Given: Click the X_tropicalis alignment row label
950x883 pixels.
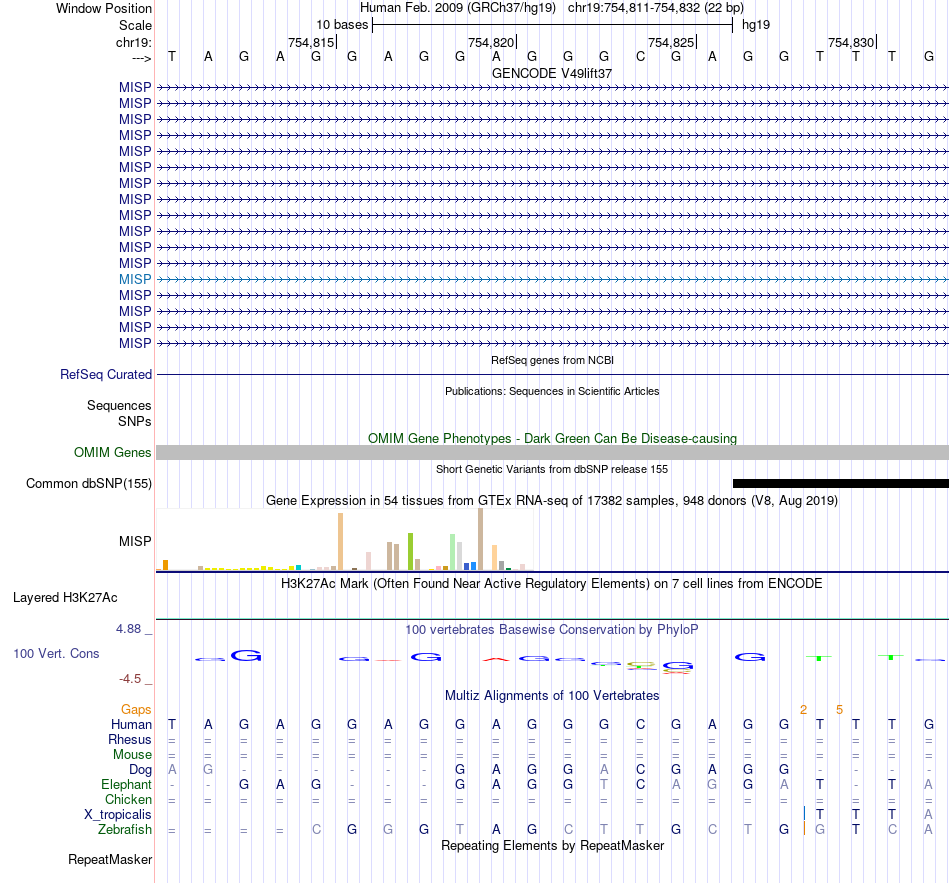Looking at the screenshot, I should tap(118, 815).
